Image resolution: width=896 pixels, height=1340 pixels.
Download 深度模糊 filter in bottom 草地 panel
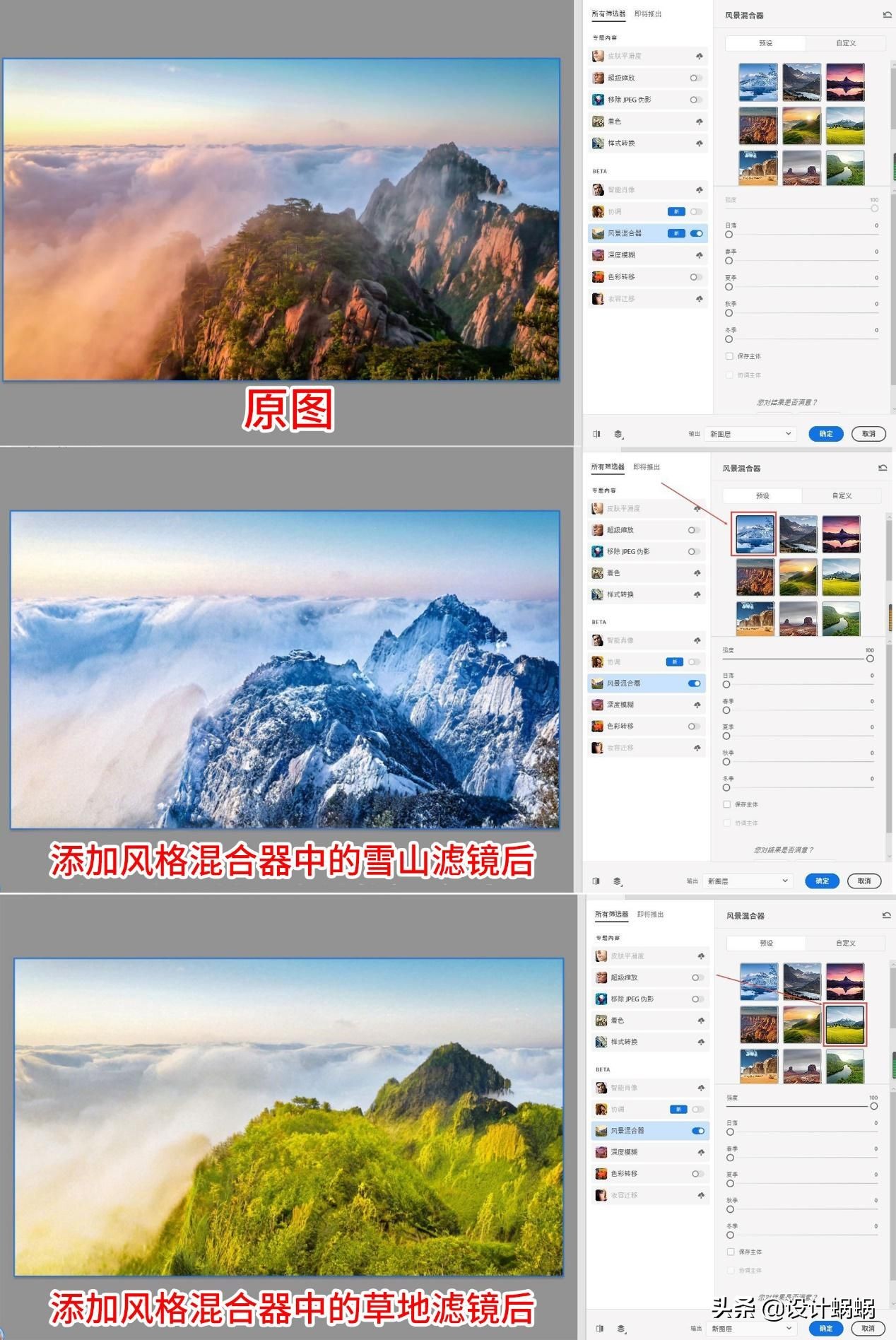[x=701, y=1152]
